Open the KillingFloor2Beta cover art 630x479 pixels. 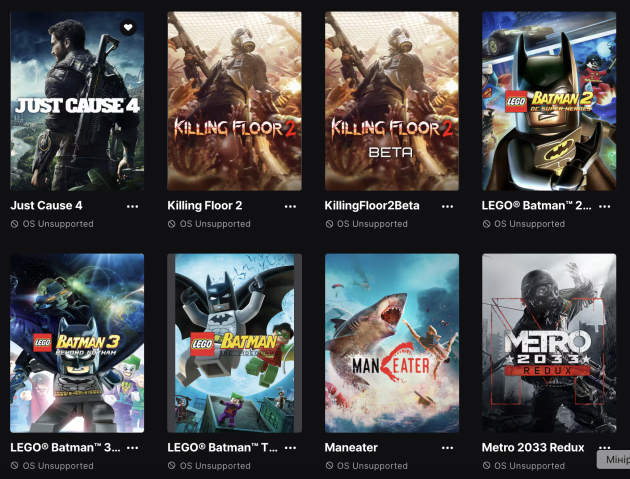pyautogui.click(x=392, y=101)
